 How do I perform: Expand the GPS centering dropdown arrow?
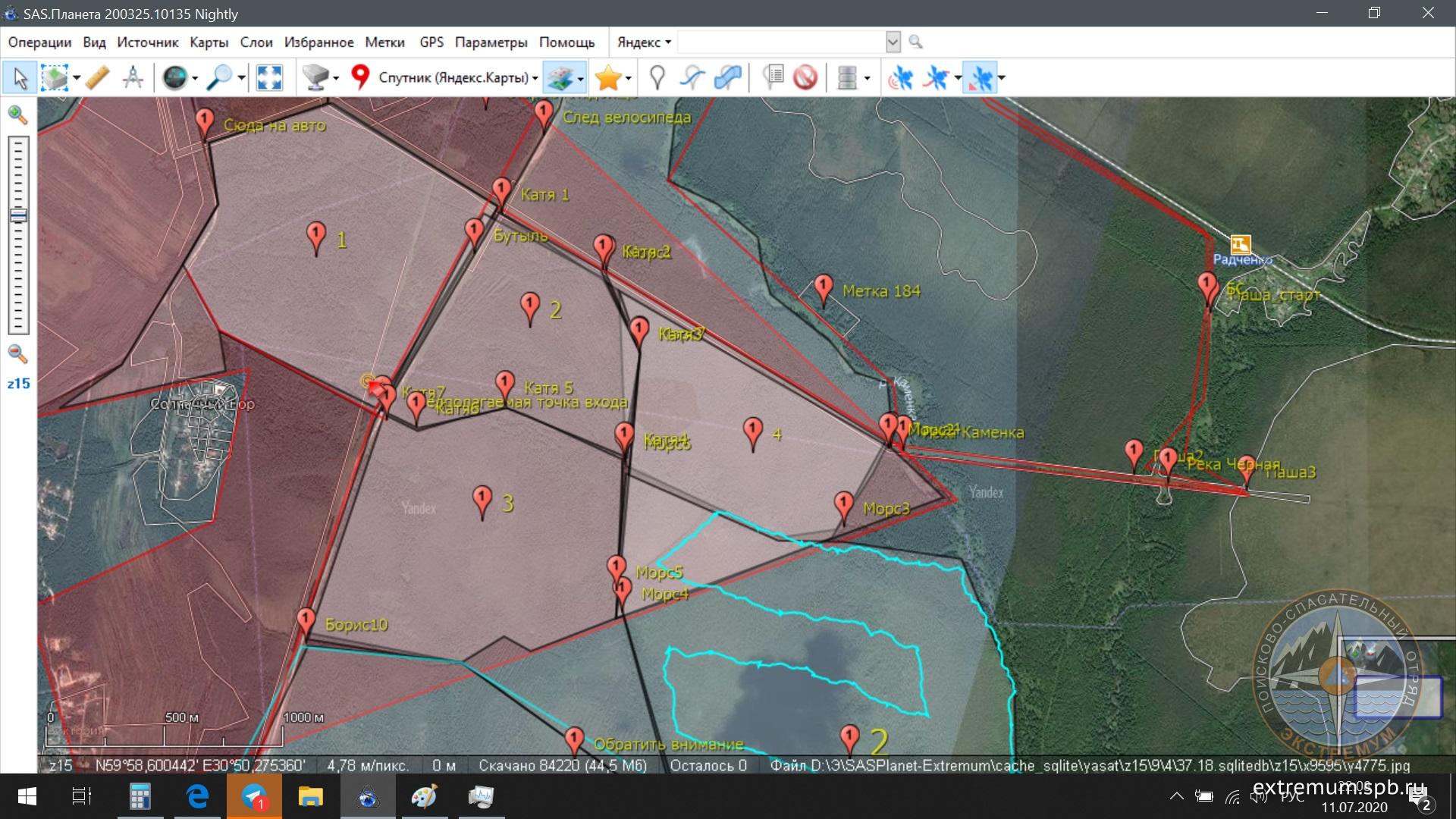[1001, 78]
